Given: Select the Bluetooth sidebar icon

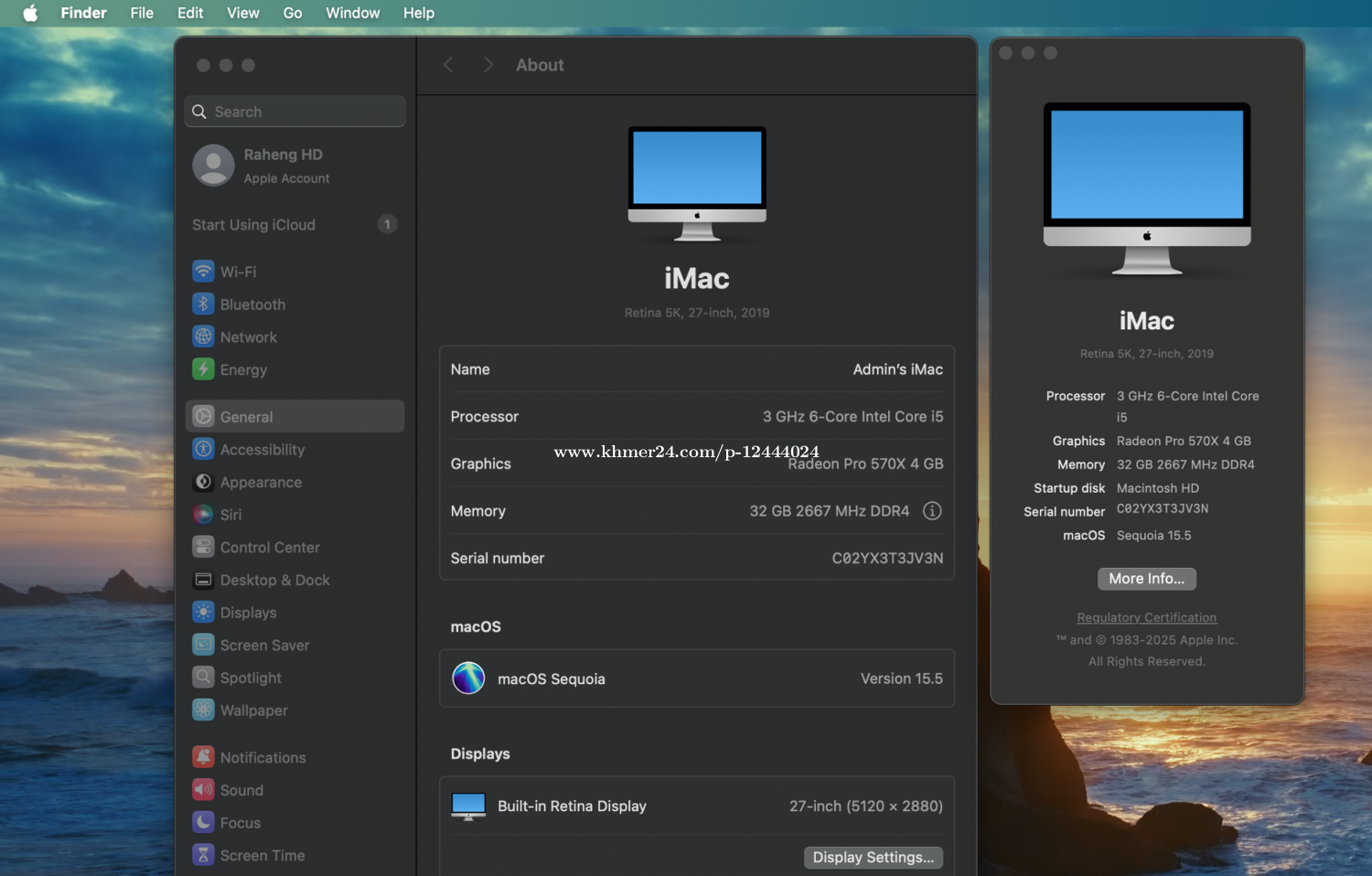Looking at the screenshot, I should pos(203,304).
